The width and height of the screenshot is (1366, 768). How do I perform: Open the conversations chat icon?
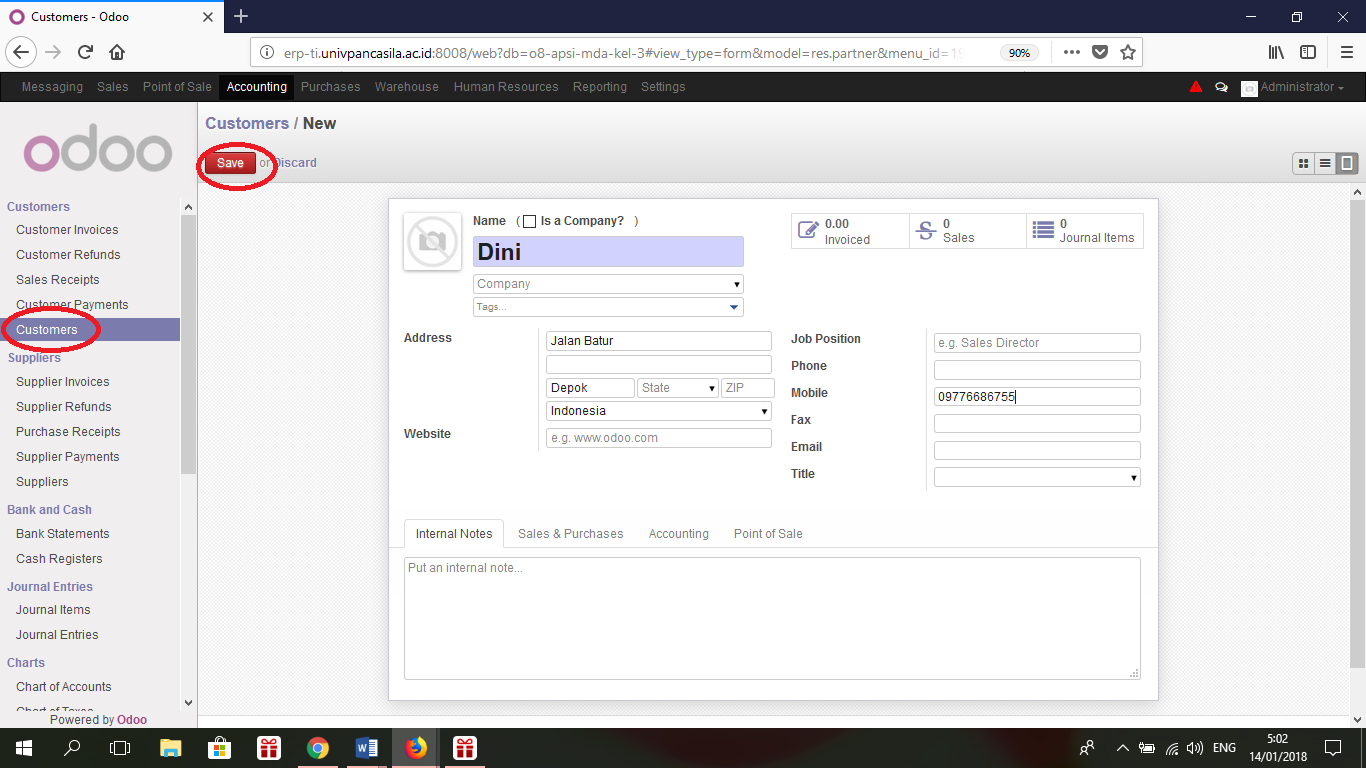point(1221,87)
